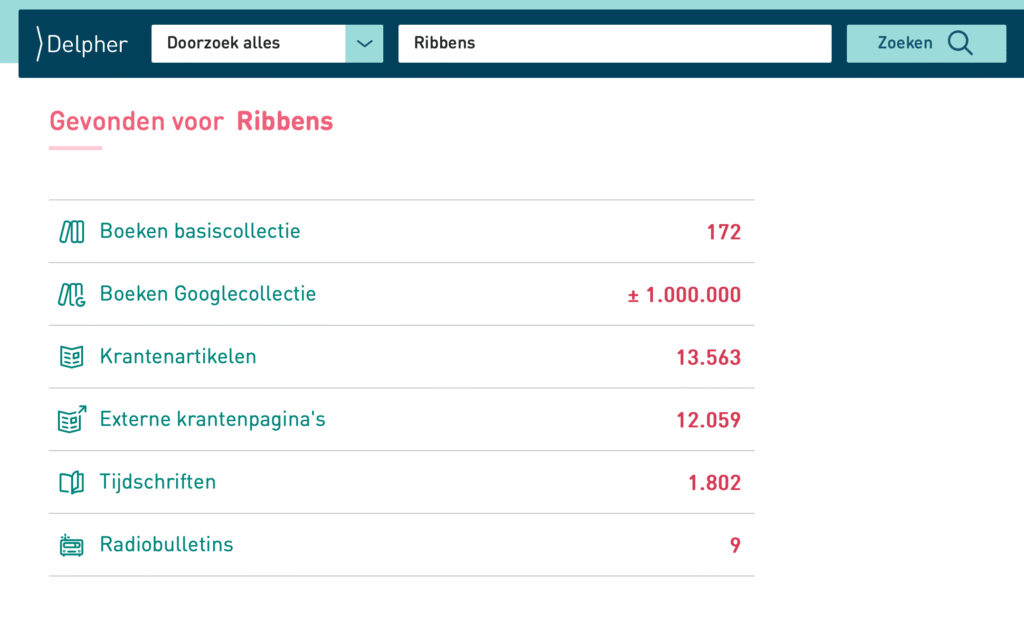Click the 1.802 Tijdschriften count
The image size is (1024, 623).
(714, 483)
